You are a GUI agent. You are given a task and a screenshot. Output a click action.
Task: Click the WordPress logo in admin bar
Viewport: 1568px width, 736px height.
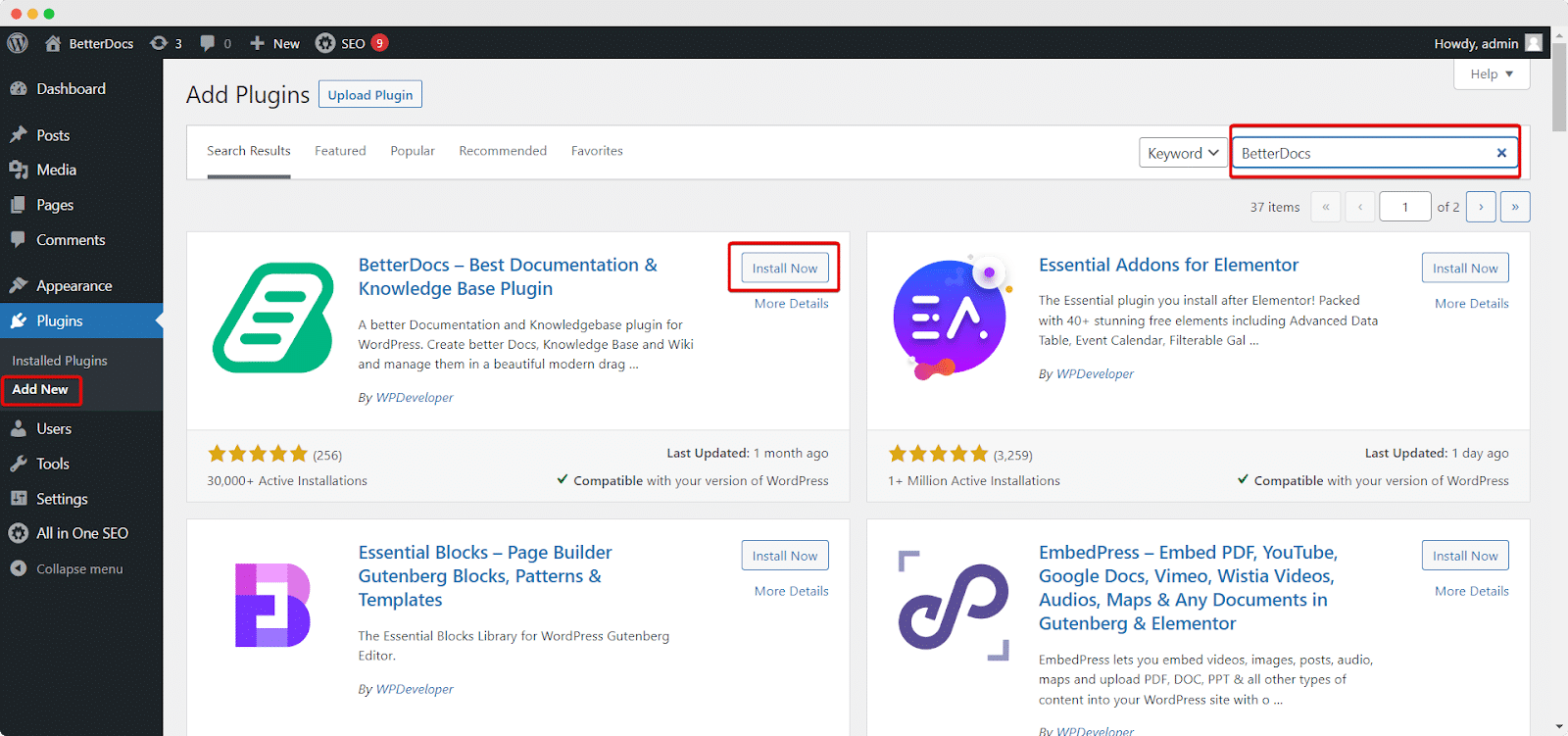click(x=18, y=43)
